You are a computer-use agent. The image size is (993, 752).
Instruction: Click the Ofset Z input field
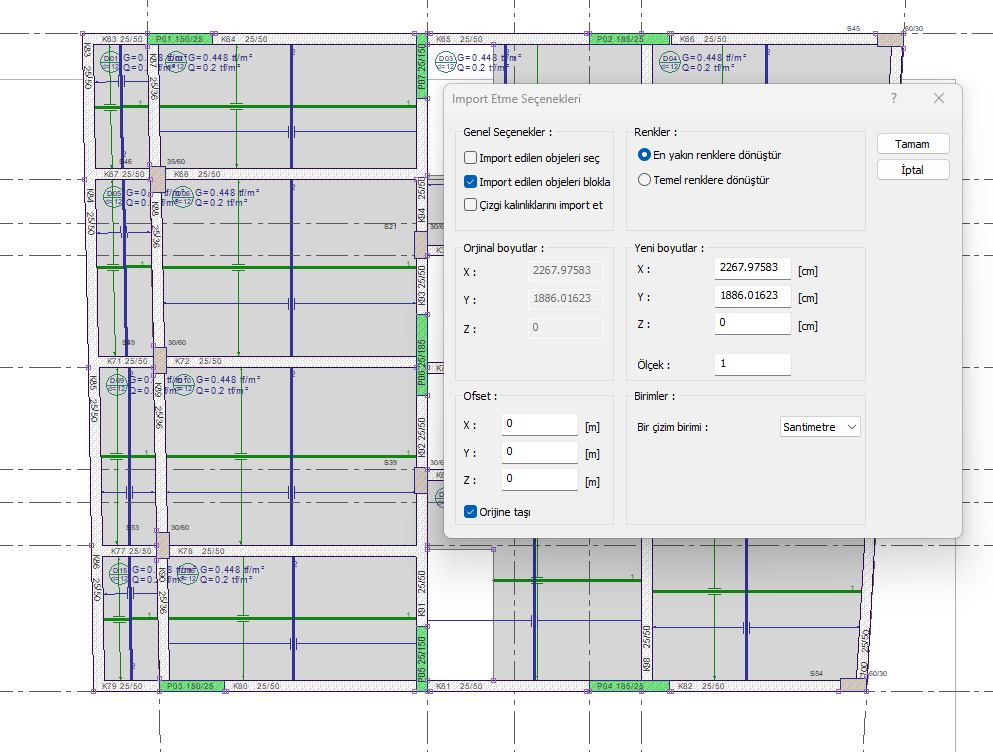coord(540,480)
